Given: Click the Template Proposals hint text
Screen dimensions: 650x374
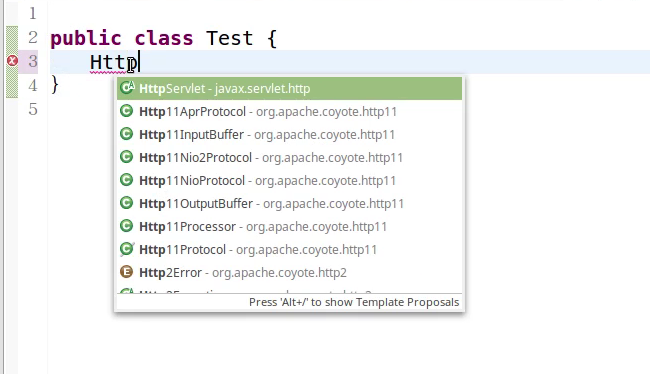Looking at the screenshot, I should click(x=354, y=302).
